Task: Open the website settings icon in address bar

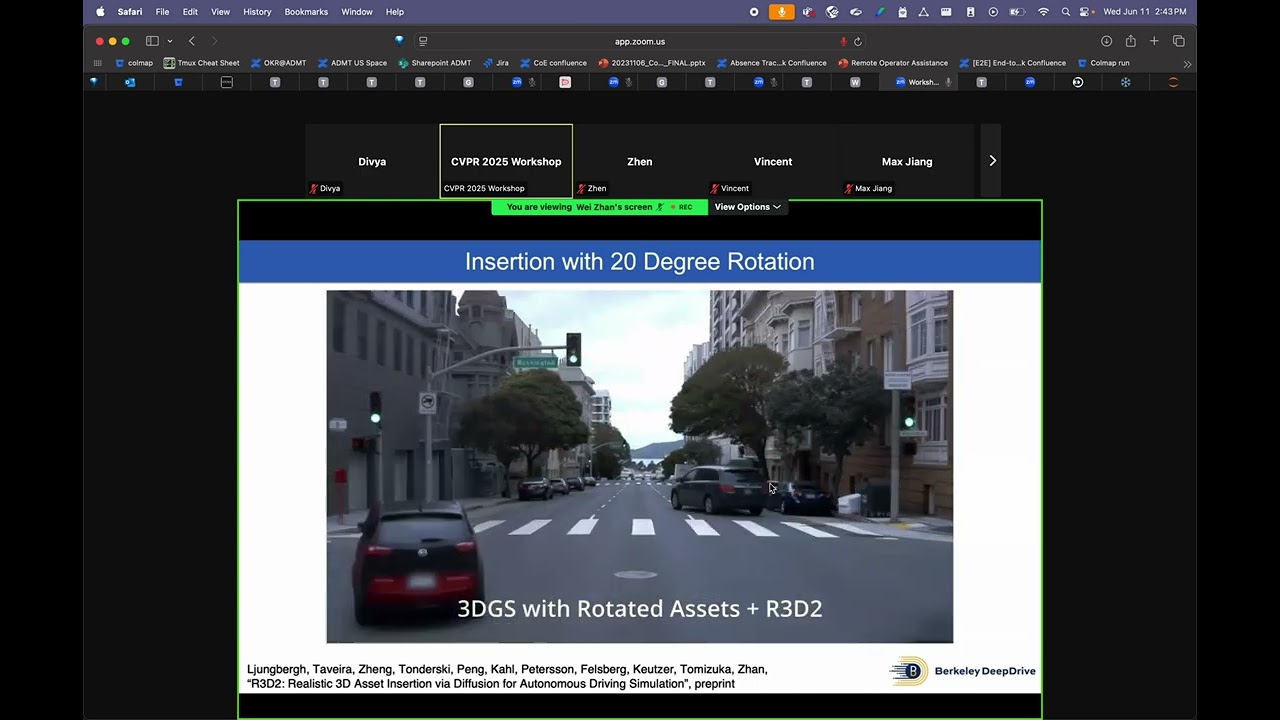Action: pyautogui.click(x=423, y=41)
